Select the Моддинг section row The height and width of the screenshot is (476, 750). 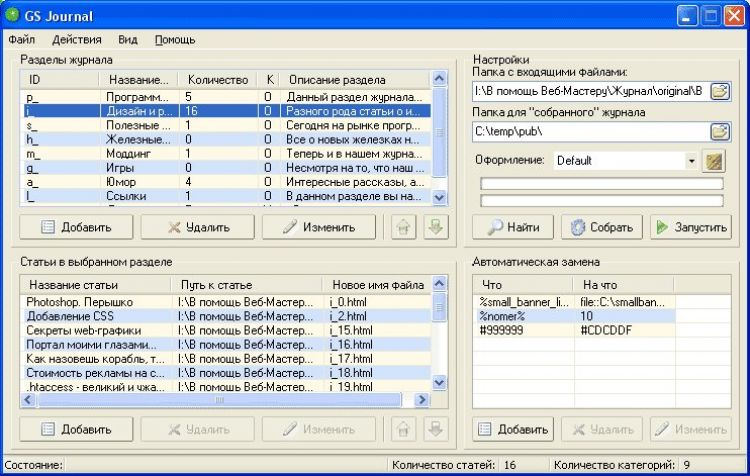(x=226, y=154)
